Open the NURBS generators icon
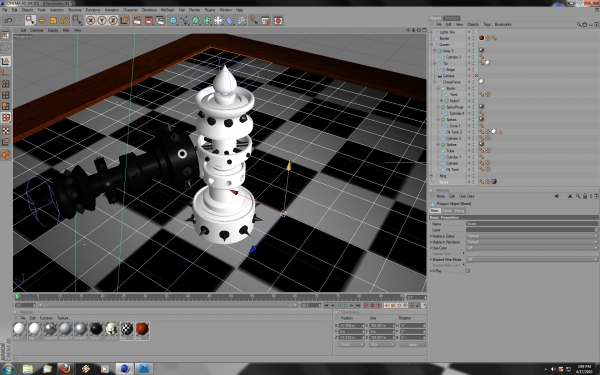 196,20
